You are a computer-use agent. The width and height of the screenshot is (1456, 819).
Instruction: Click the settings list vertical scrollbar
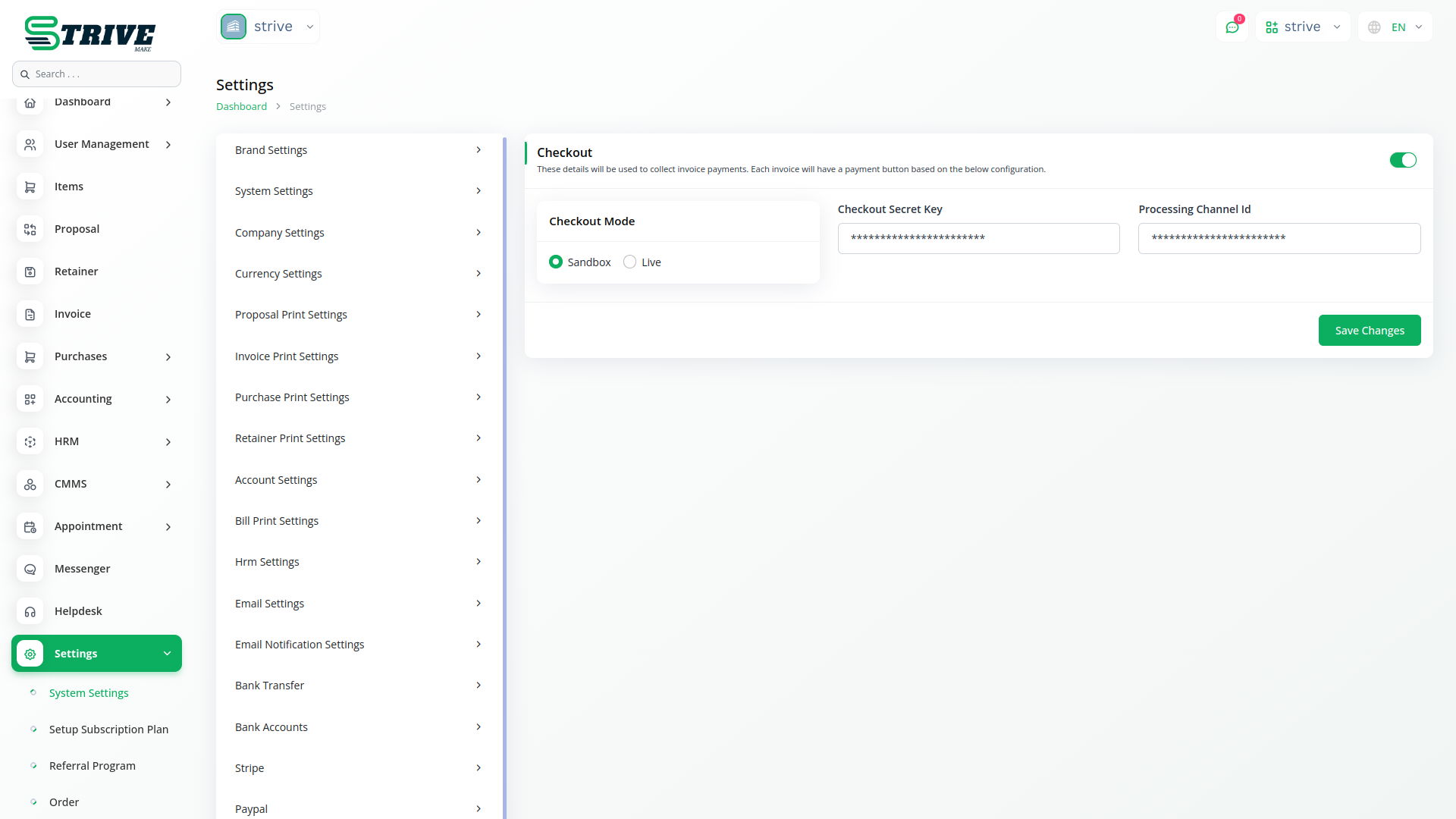(x=504, y=476)
